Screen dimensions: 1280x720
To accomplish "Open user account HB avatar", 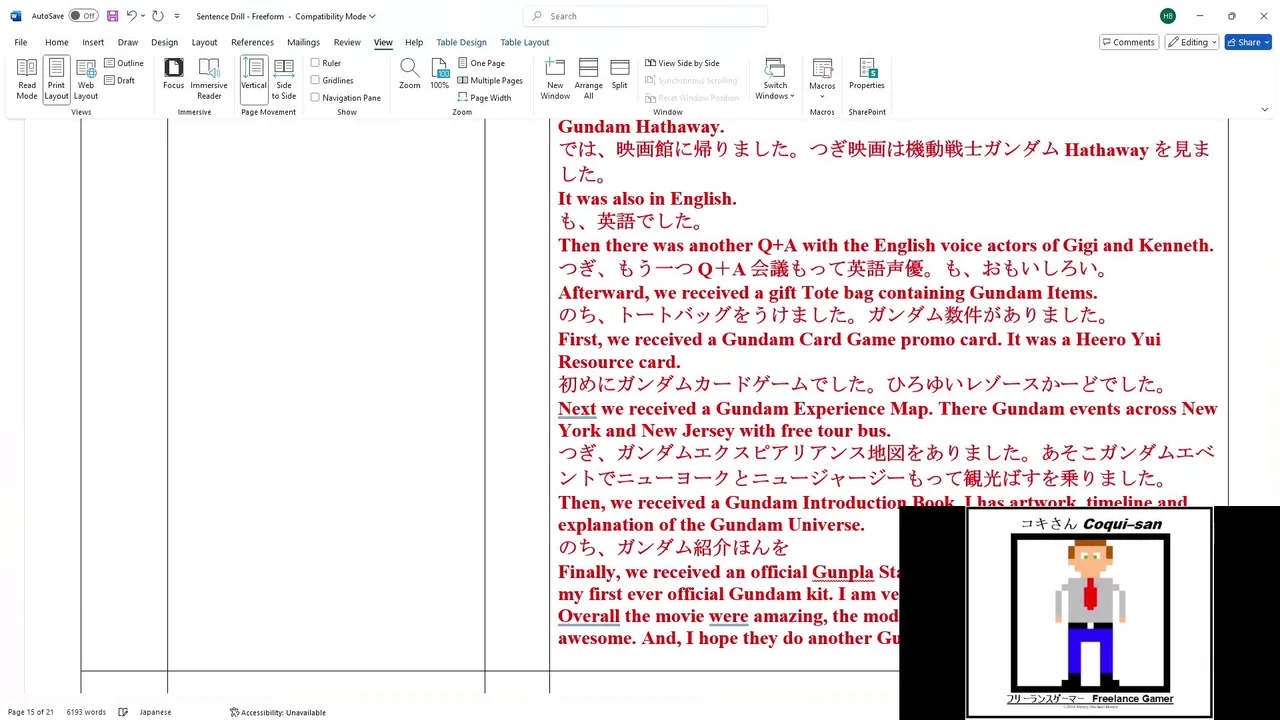I will tap(1168, 16).
